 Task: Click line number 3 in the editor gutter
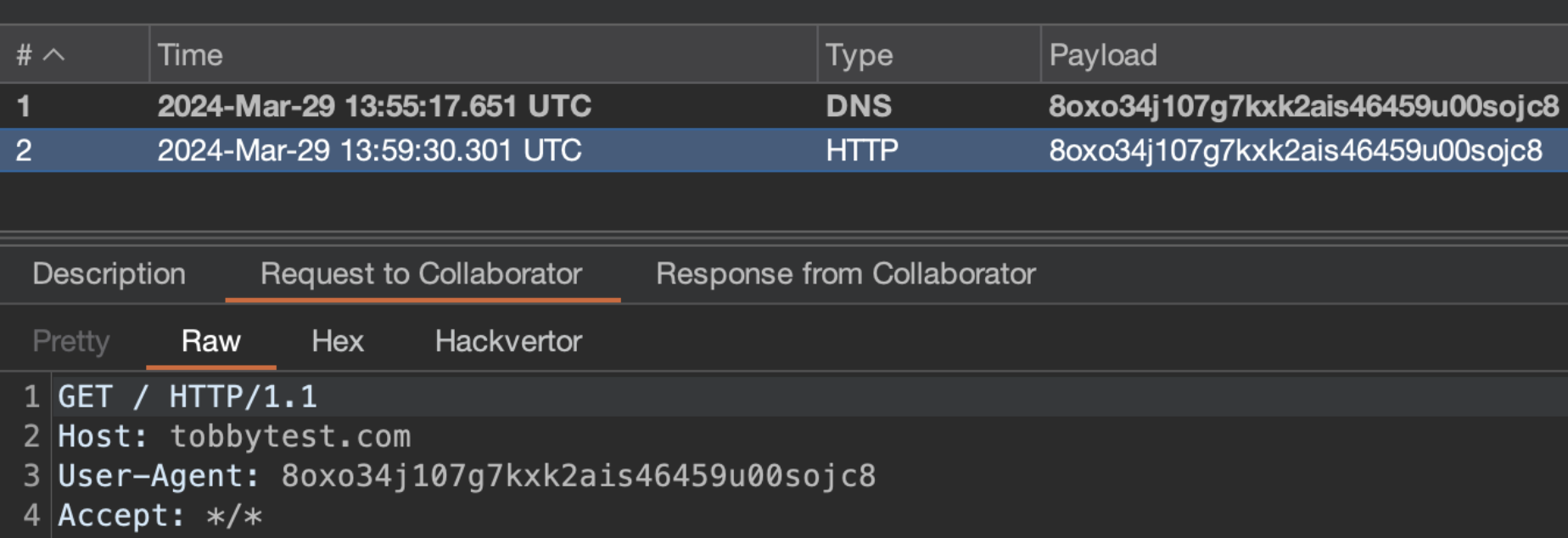(x=31, y=476)
